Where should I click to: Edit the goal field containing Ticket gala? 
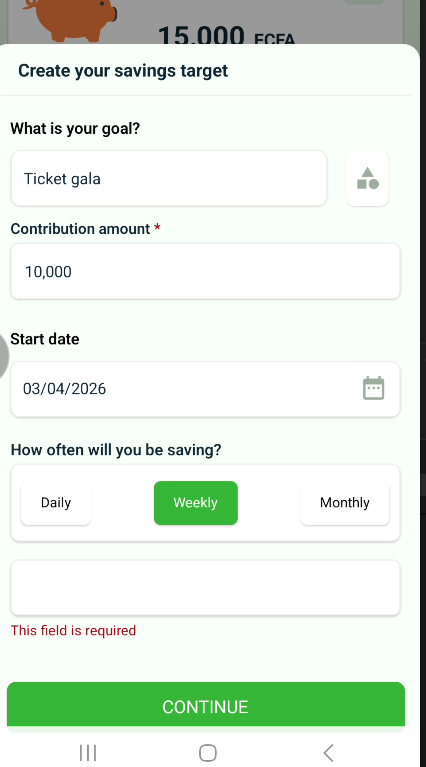(x=169, y=179)
